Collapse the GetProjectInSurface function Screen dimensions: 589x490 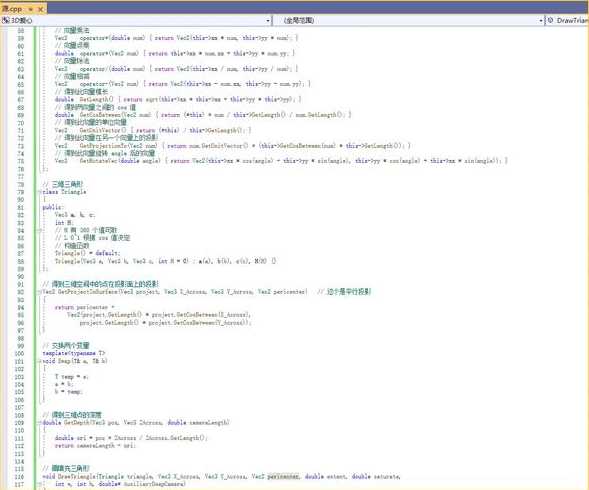click(x=40, y=292)
